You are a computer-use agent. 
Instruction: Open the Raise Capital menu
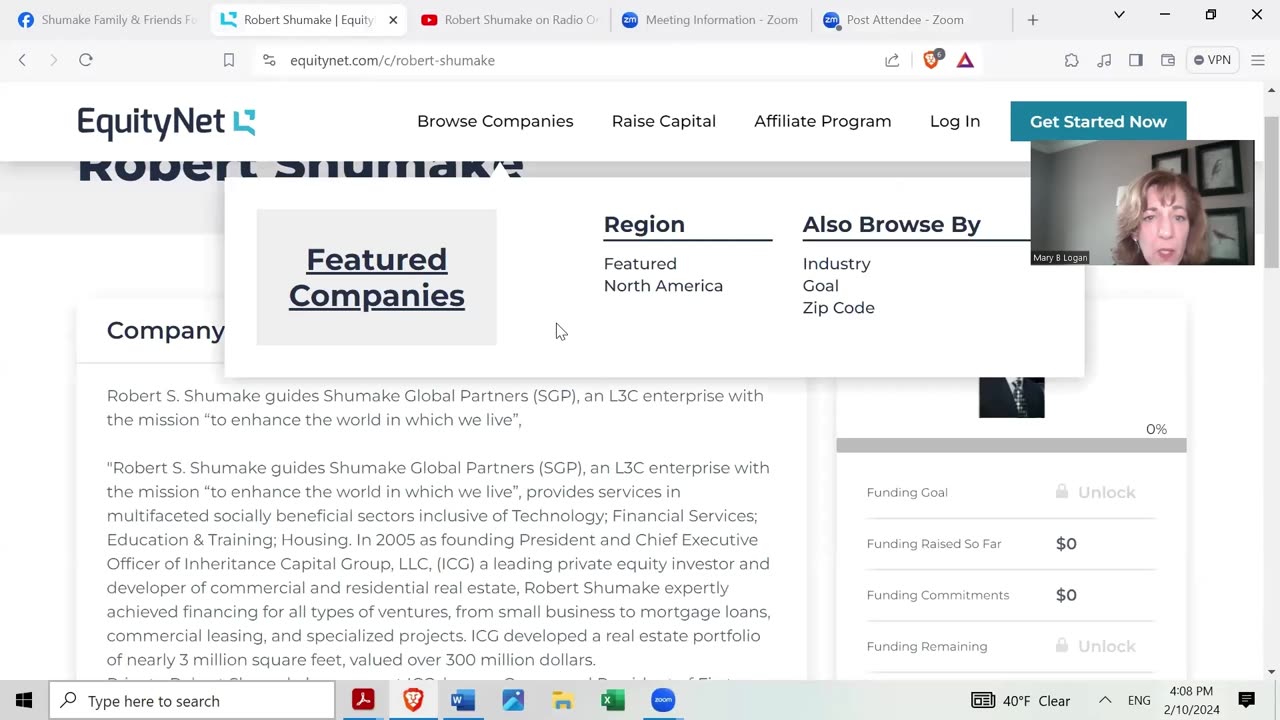(x=664, y=121)
